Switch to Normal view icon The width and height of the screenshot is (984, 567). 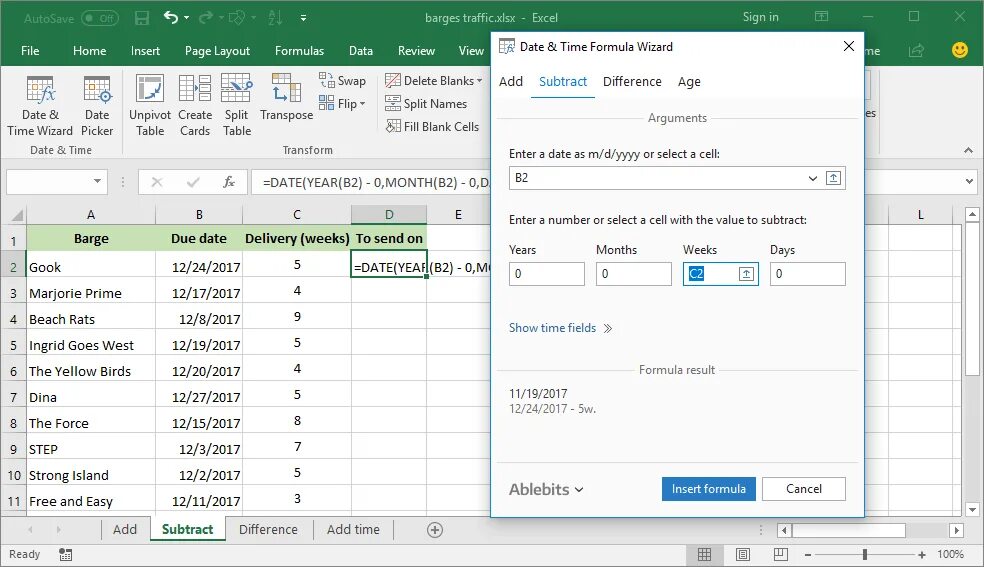[705, 554]
